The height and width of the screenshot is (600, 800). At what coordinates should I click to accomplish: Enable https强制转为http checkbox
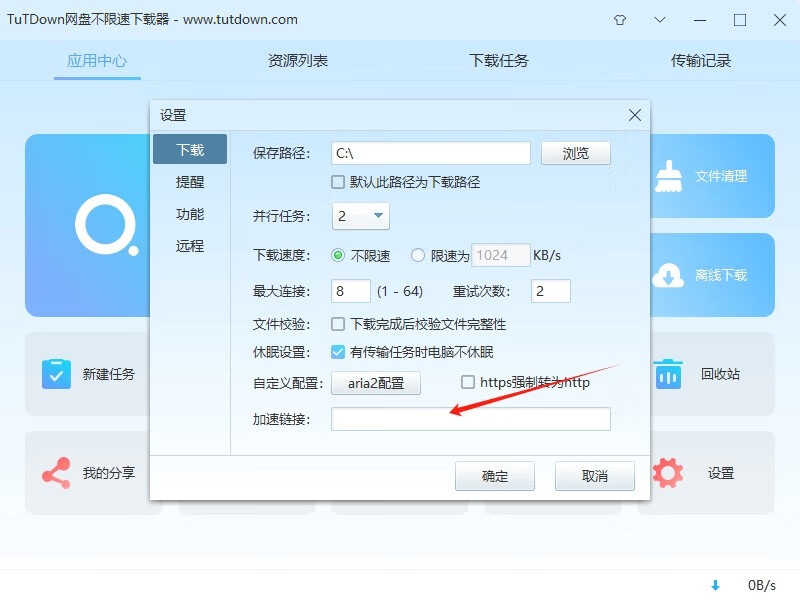[468, 382]
